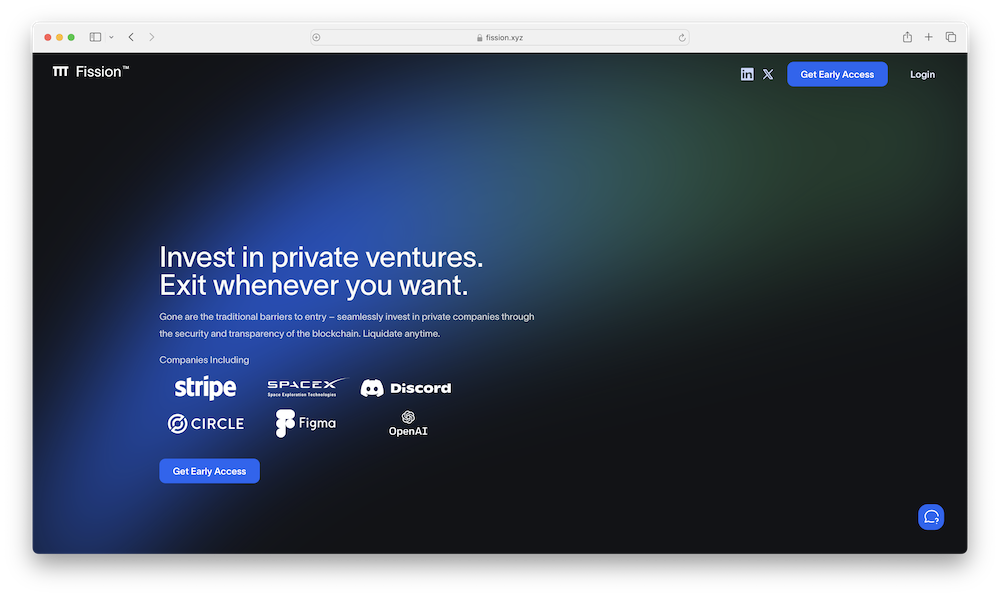
Task: Click the header Get Early Access button
Action: (837, 75)
